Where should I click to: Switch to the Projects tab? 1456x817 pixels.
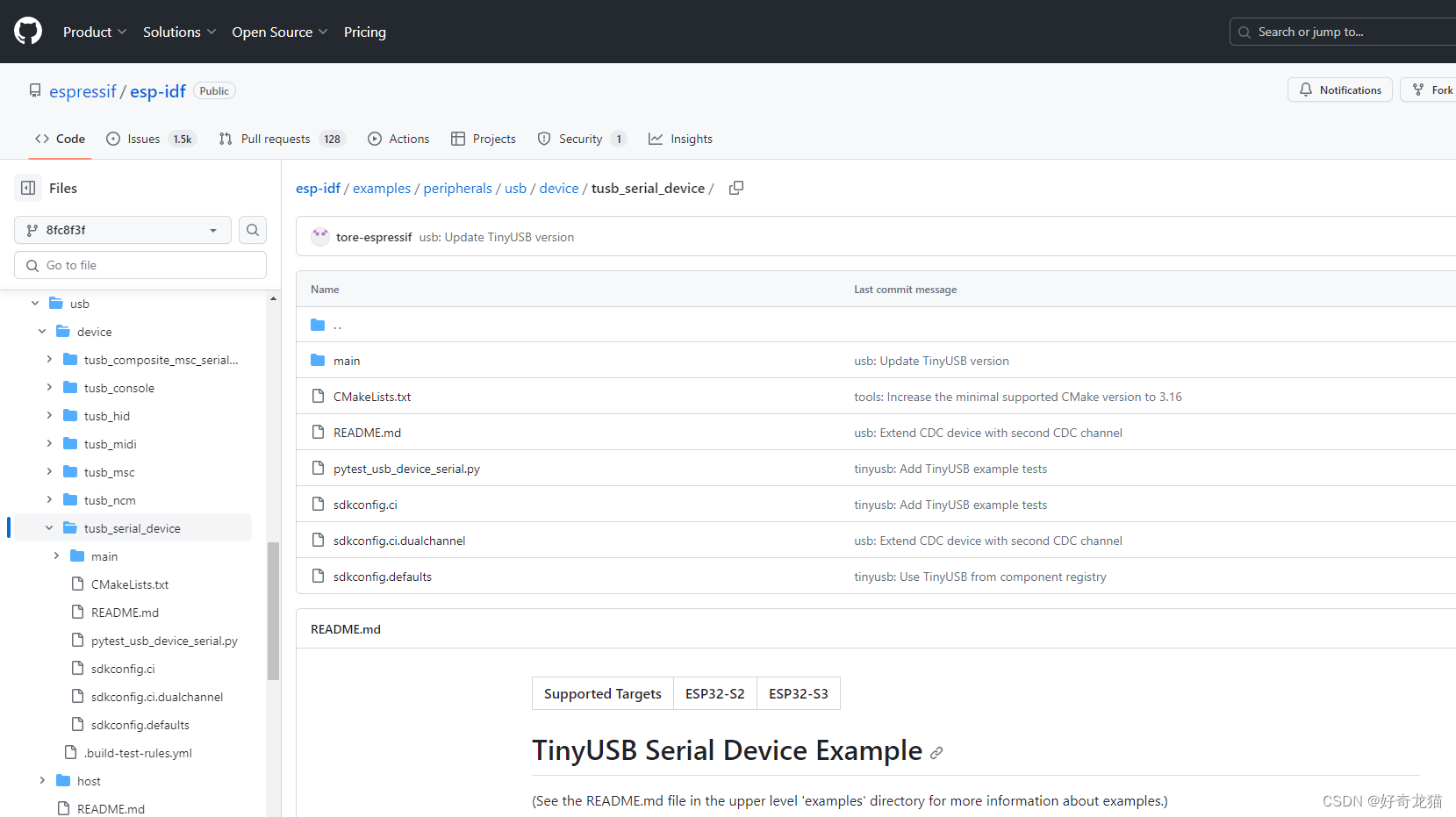[x=484, y=139]
